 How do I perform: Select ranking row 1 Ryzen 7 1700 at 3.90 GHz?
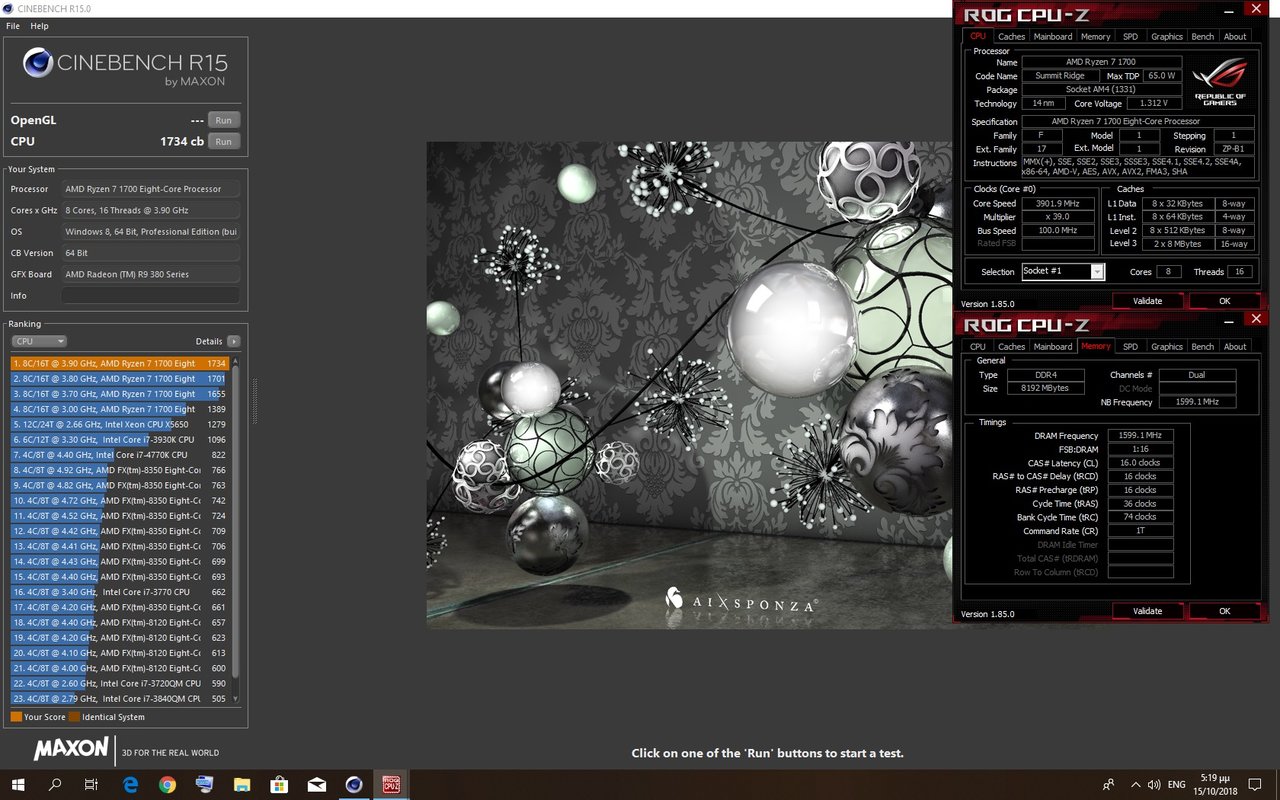[120, 363]
